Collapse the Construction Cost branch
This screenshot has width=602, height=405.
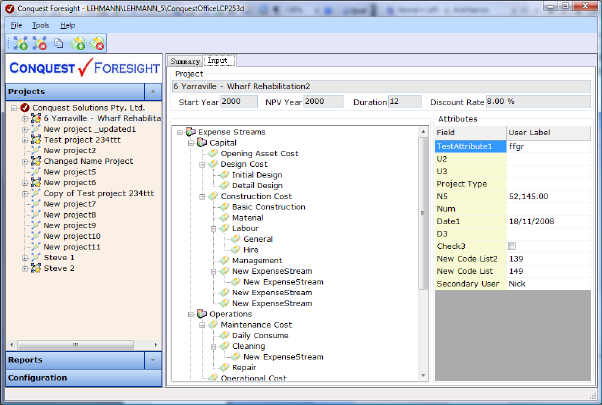point(202,197)
